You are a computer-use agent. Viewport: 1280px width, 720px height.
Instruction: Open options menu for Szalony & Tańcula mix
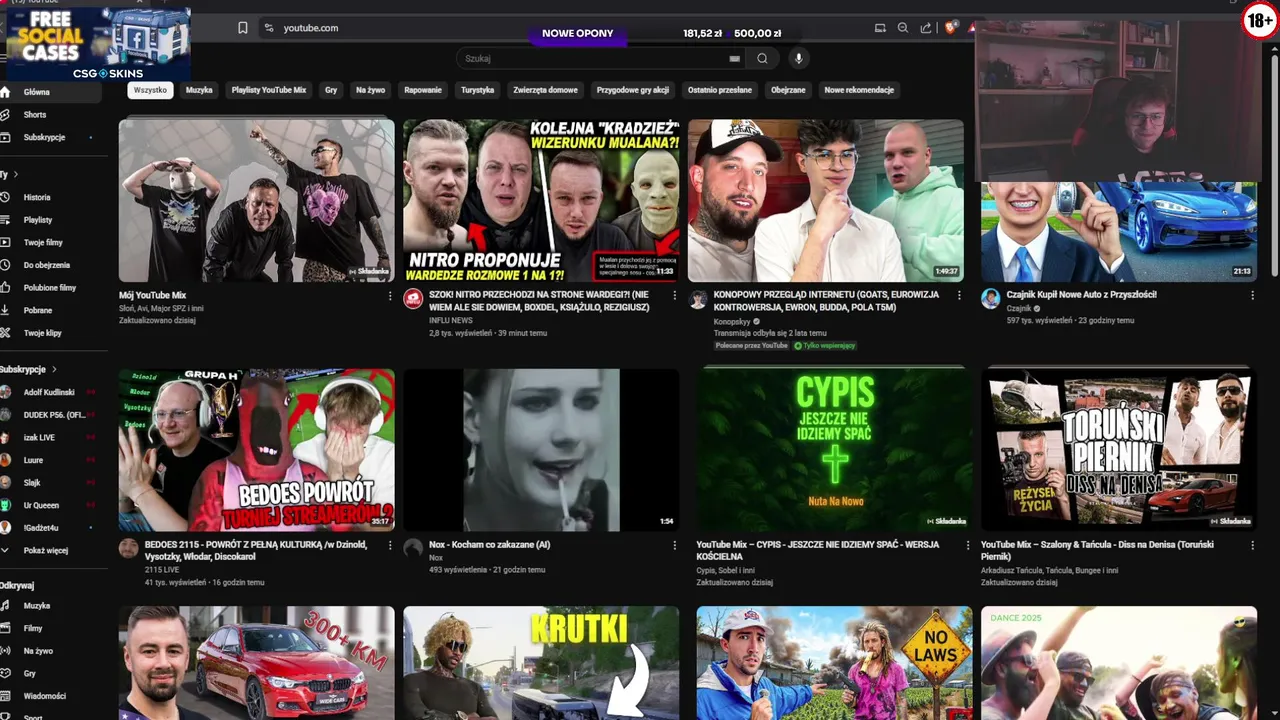pos(1252,546)
